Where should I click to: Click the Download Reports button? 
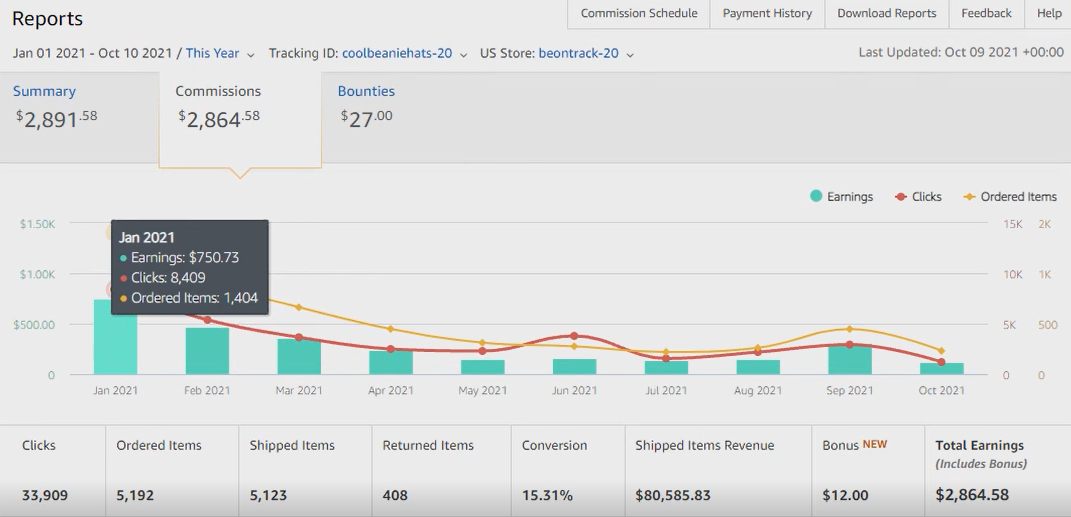[887, 14]
